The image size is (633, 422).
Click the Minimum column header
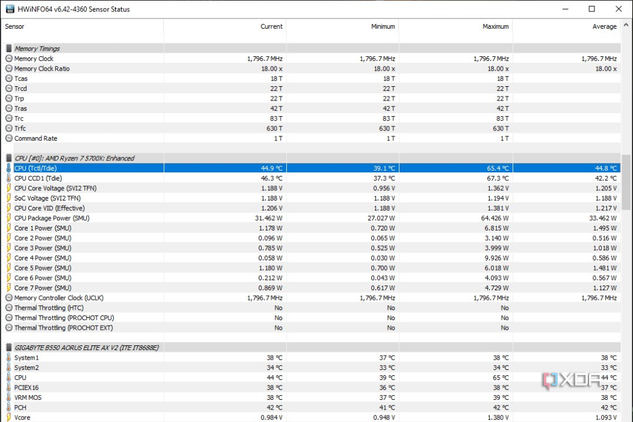(383, 26)
